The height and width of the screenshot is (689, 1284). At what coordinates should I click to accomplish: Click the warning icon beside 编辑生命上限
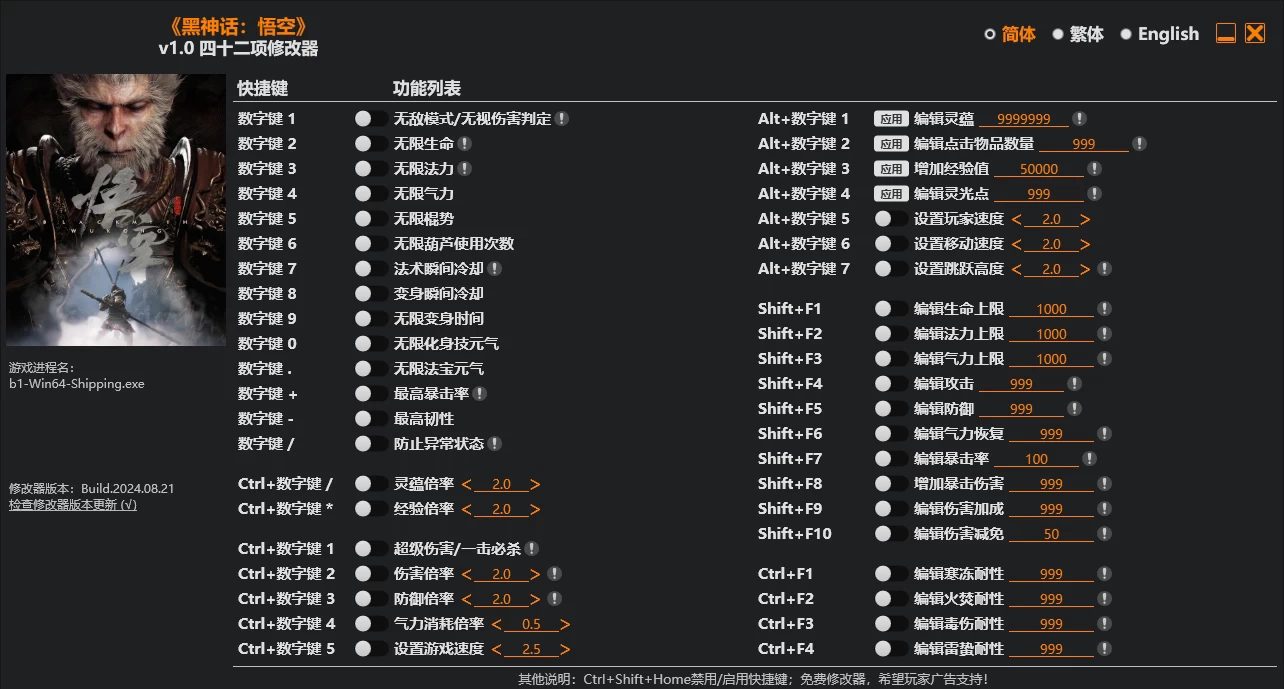coord(1104,308)
